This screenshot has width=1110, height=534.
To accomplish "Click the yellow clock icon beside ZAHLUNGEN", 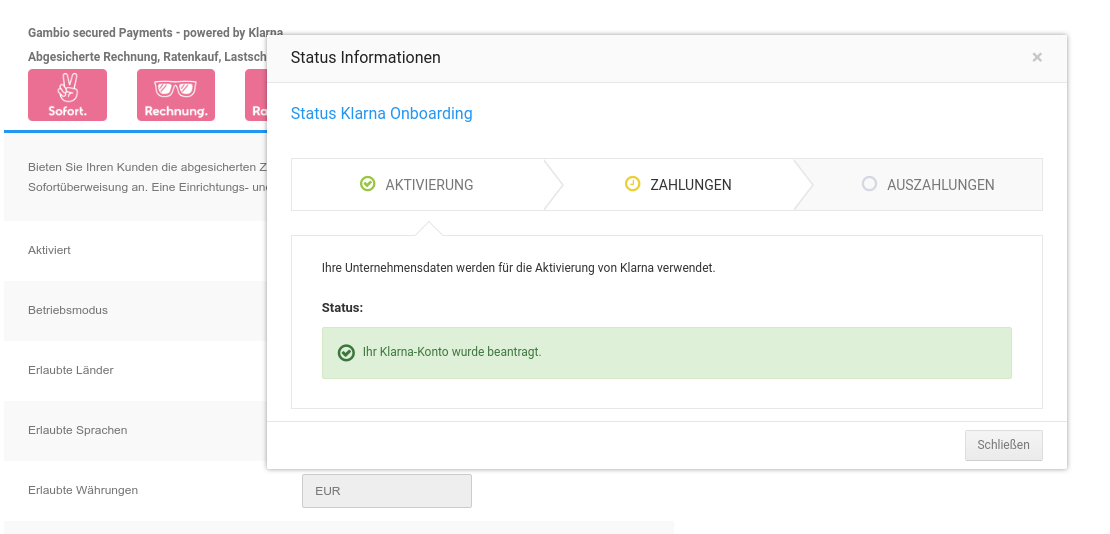I will (x=632, y=184).
